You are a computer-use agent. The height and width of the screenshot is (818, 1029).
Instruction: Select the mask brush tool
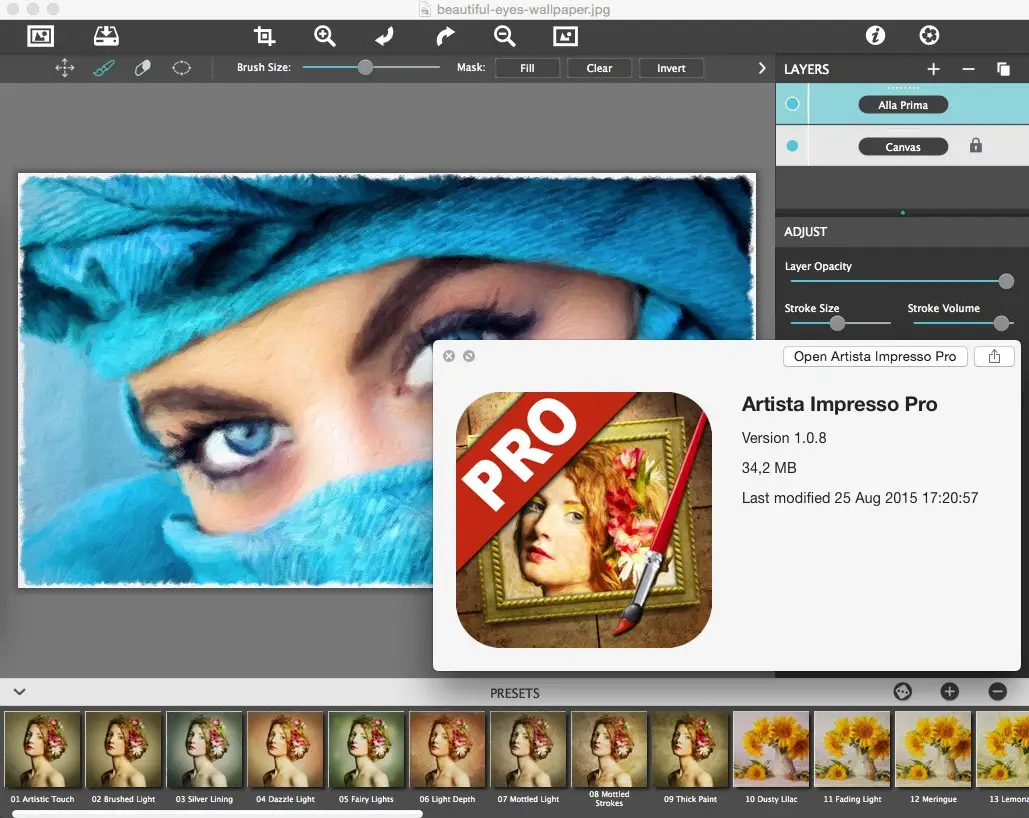tap(104, 69)
